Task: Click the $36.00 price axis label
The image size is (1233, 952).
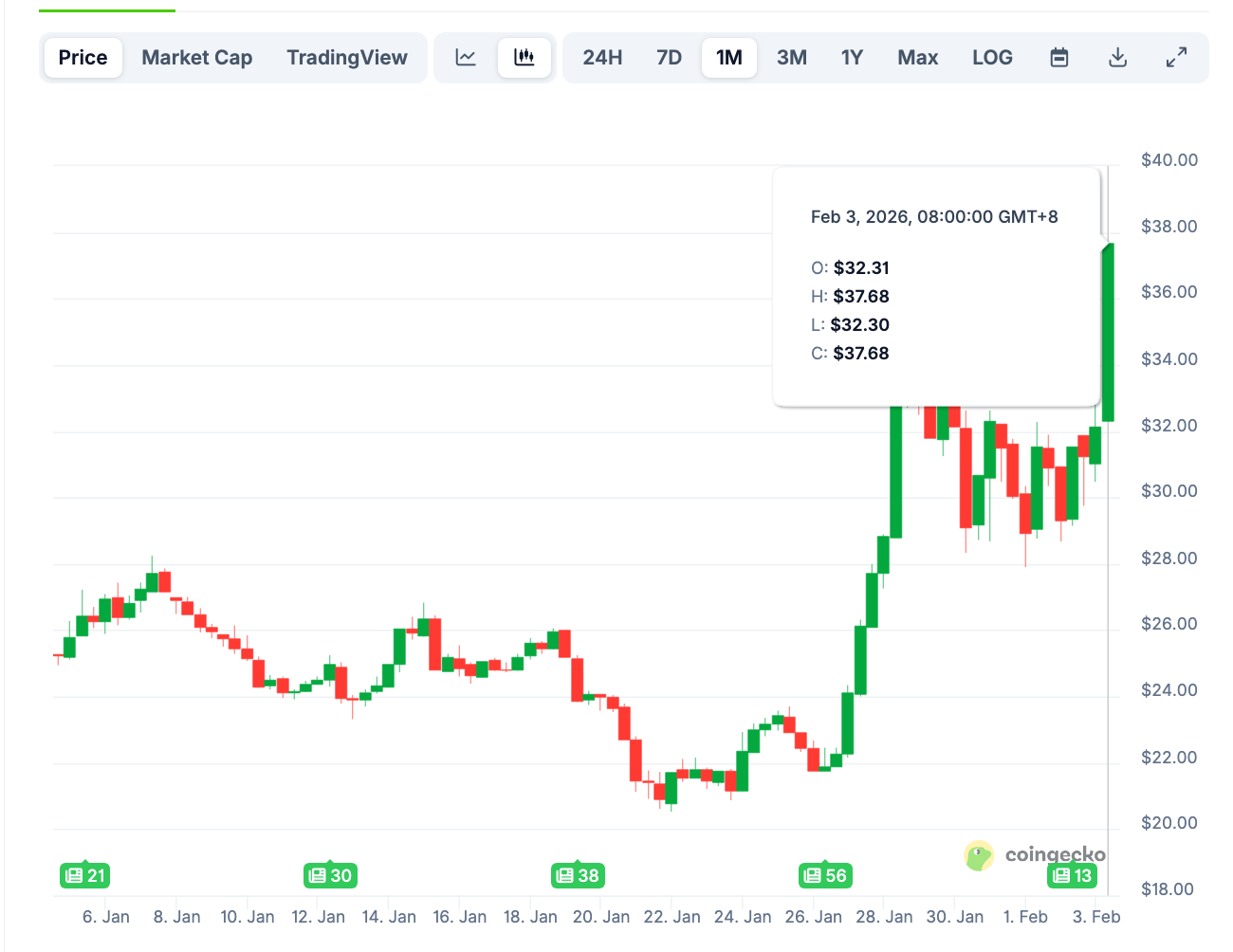Action: (1169, 292)
